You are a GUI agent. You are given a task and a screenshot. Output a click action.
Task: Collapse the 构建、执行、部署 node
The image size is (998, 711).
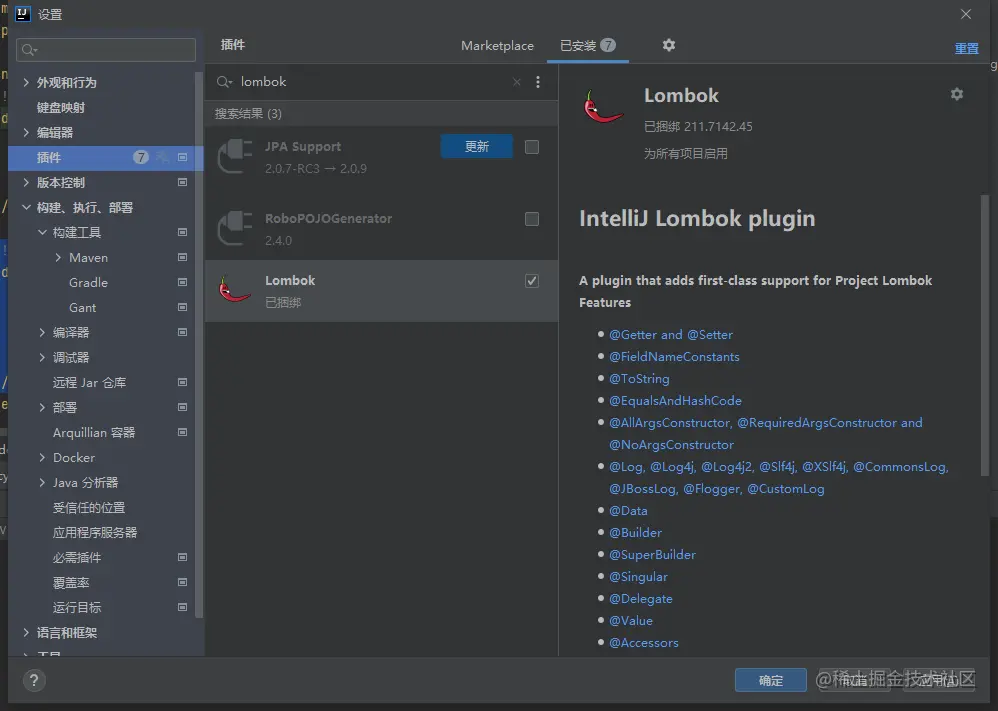pyautogui.click(x=26, y=208)
